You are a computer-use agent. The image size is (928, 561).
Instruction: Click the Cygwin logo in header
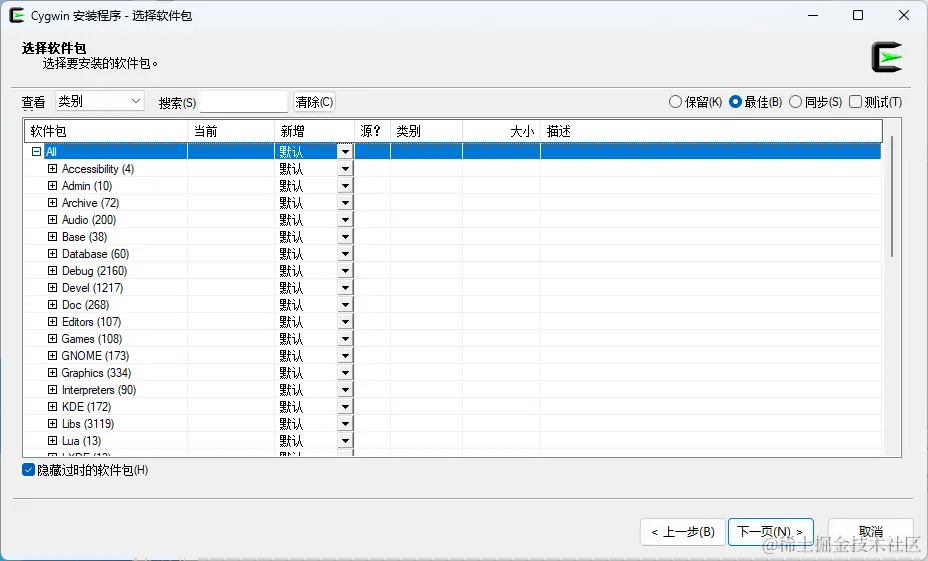coord(887,57)
